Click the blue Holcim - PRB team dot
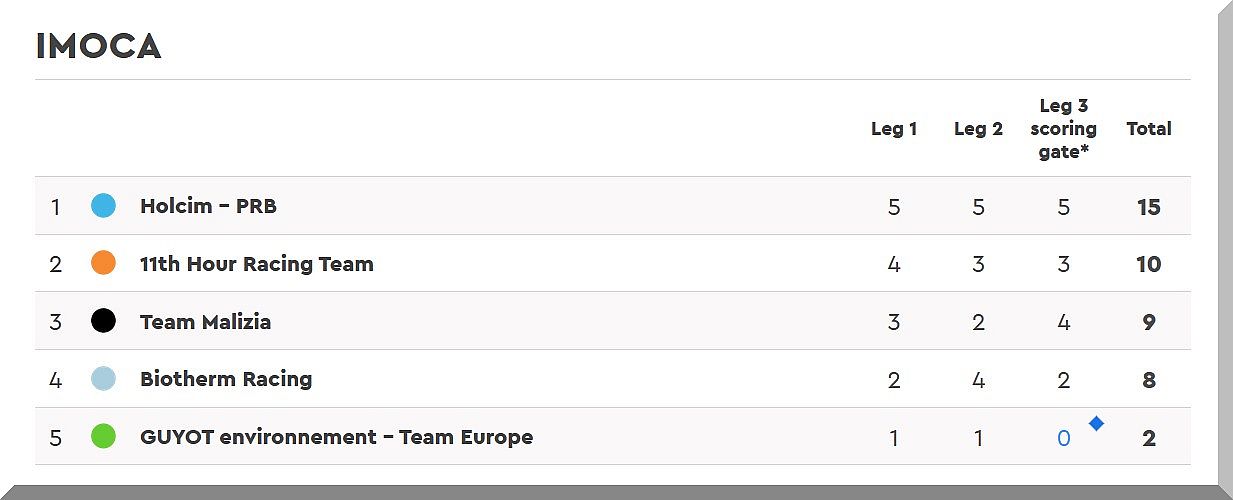This screenshot has height=500, width=1233. (x=103, y=206)
